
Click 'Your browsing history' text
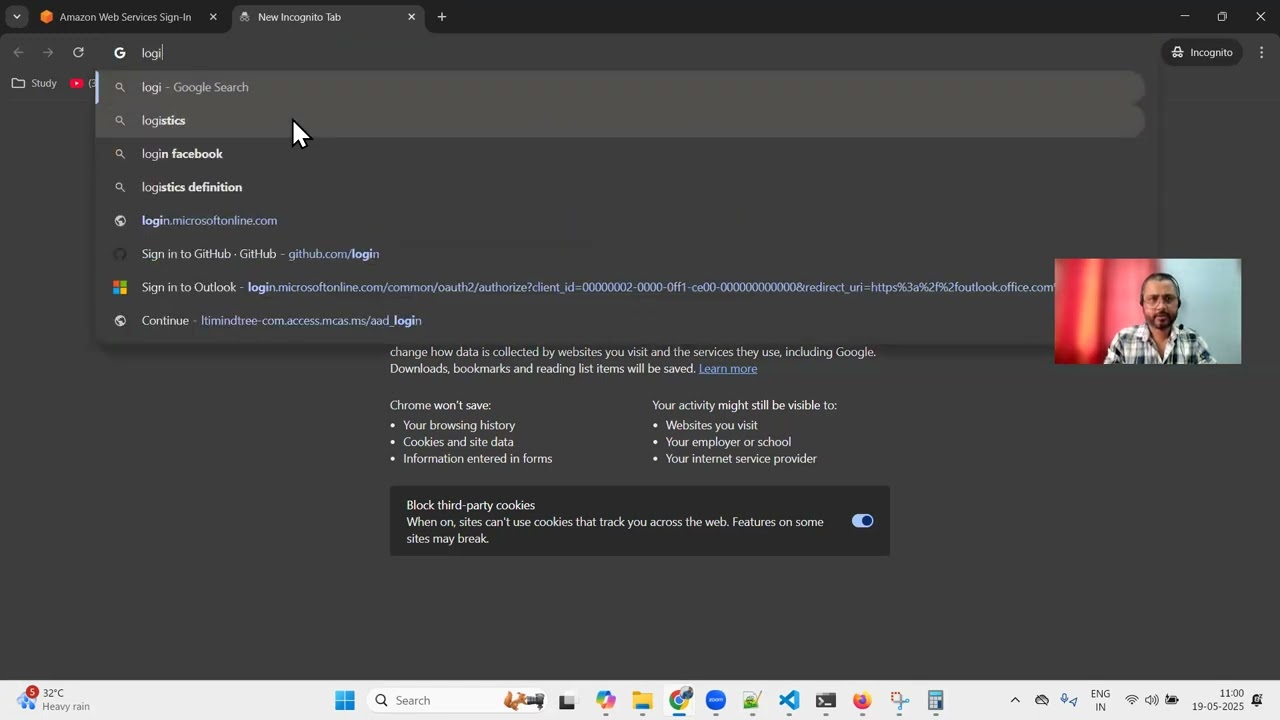click(x=459, y=425)
